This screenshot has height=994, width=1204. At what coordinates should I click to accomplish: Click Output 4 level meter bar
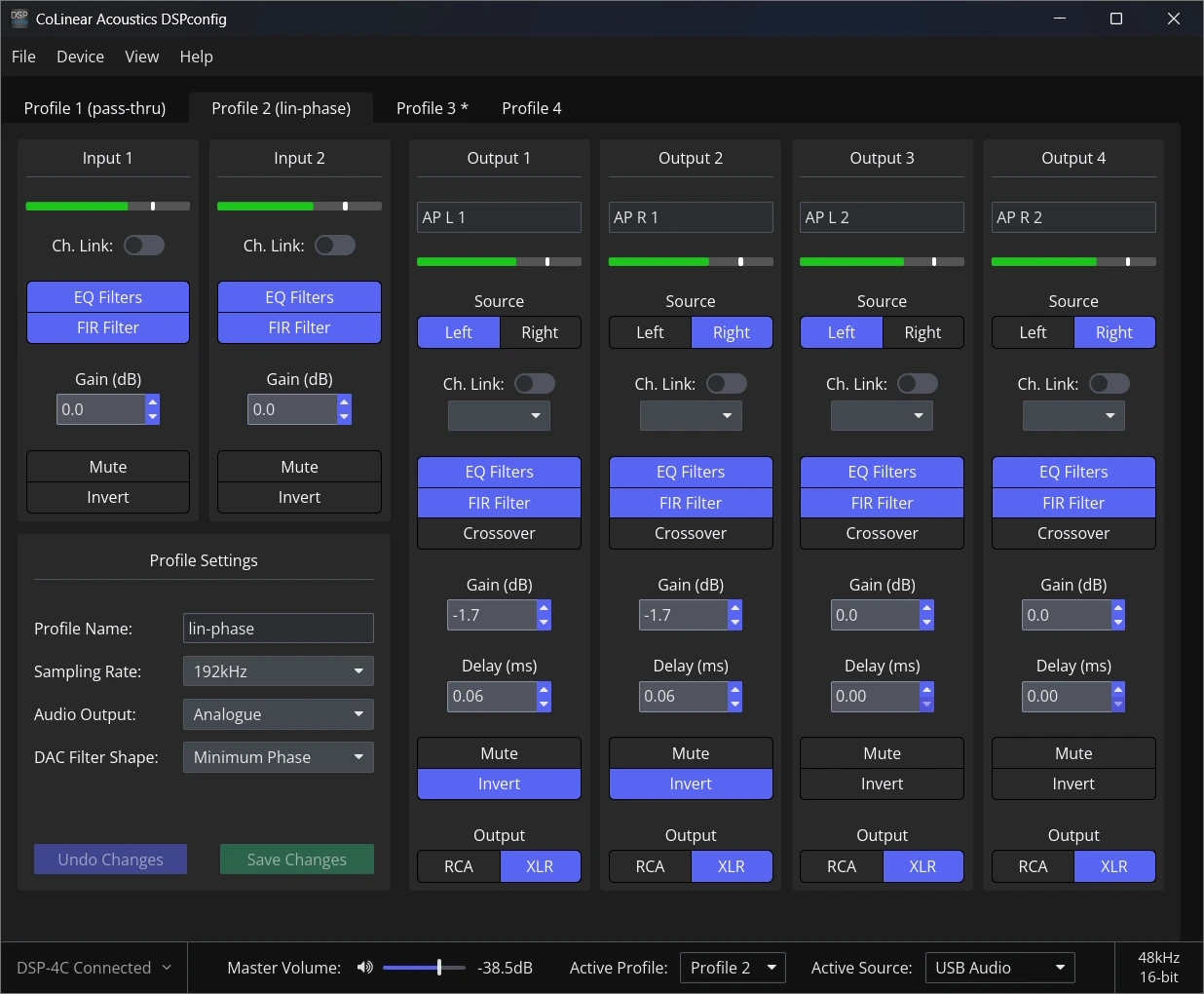tap(1073, 262)
